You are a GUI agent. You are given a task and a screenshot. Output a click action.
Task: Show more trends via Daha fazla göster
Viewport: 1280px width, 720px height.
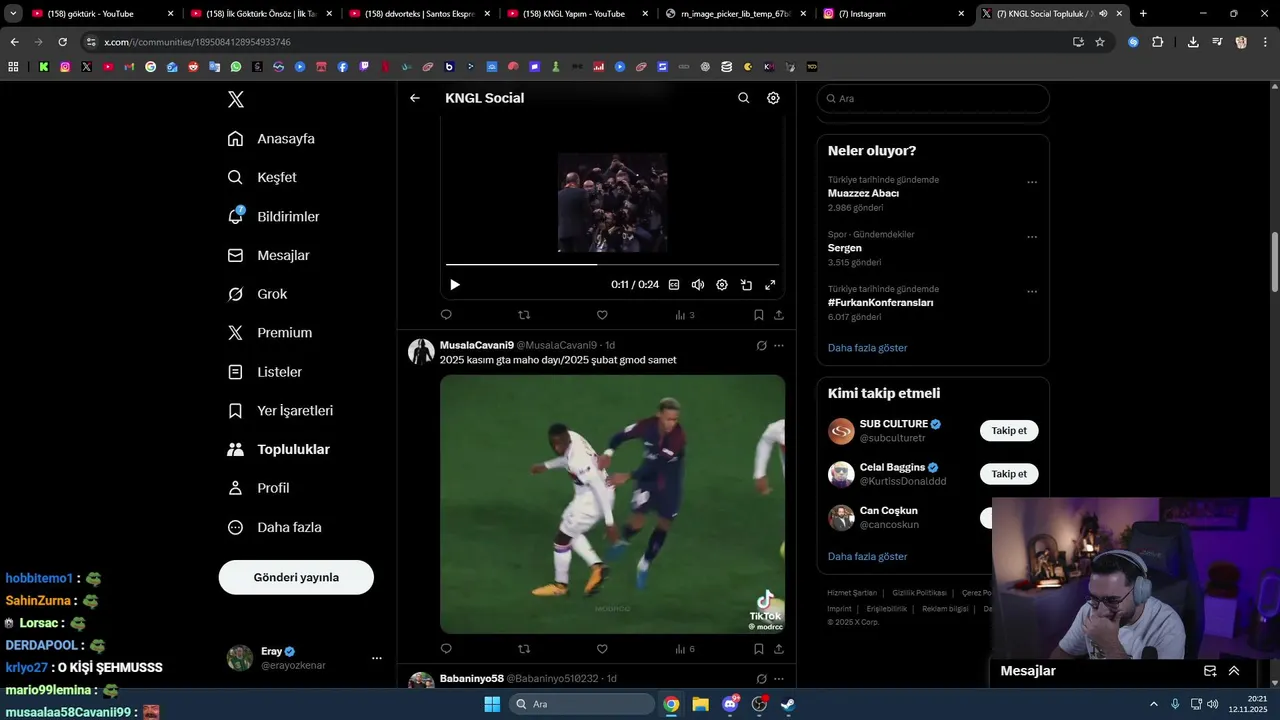pos(868,348)
